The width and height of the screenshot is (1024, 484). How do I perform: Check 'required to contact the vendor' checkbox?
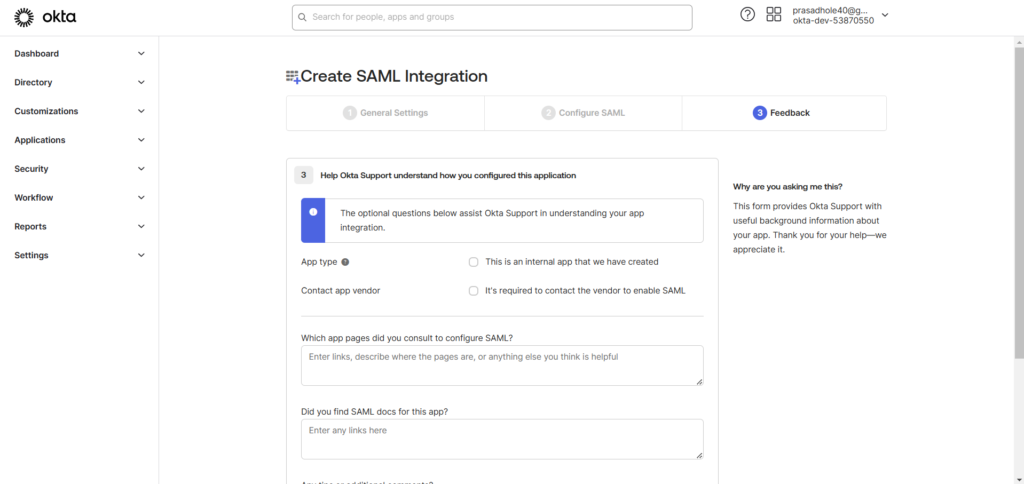pyautogui.click(x=473, y=291)
